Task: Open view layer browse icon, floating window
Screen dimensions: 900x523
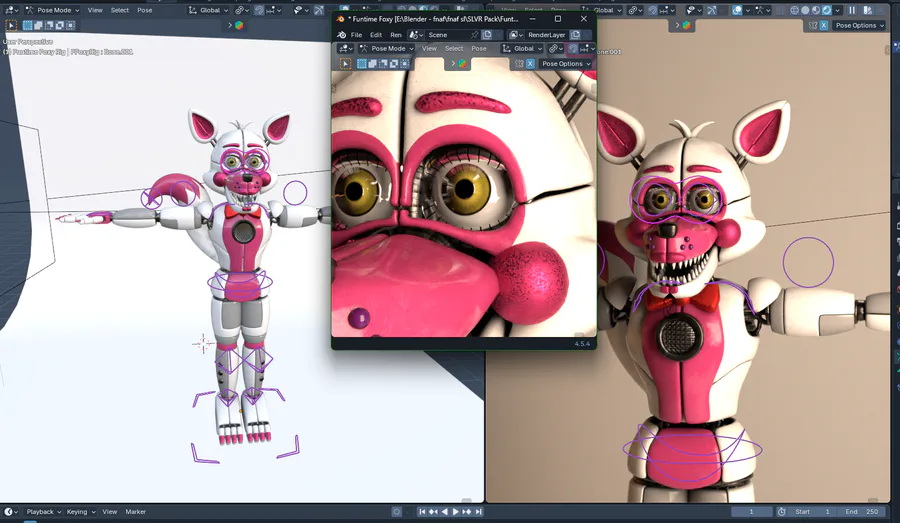Action: [516, 35]
